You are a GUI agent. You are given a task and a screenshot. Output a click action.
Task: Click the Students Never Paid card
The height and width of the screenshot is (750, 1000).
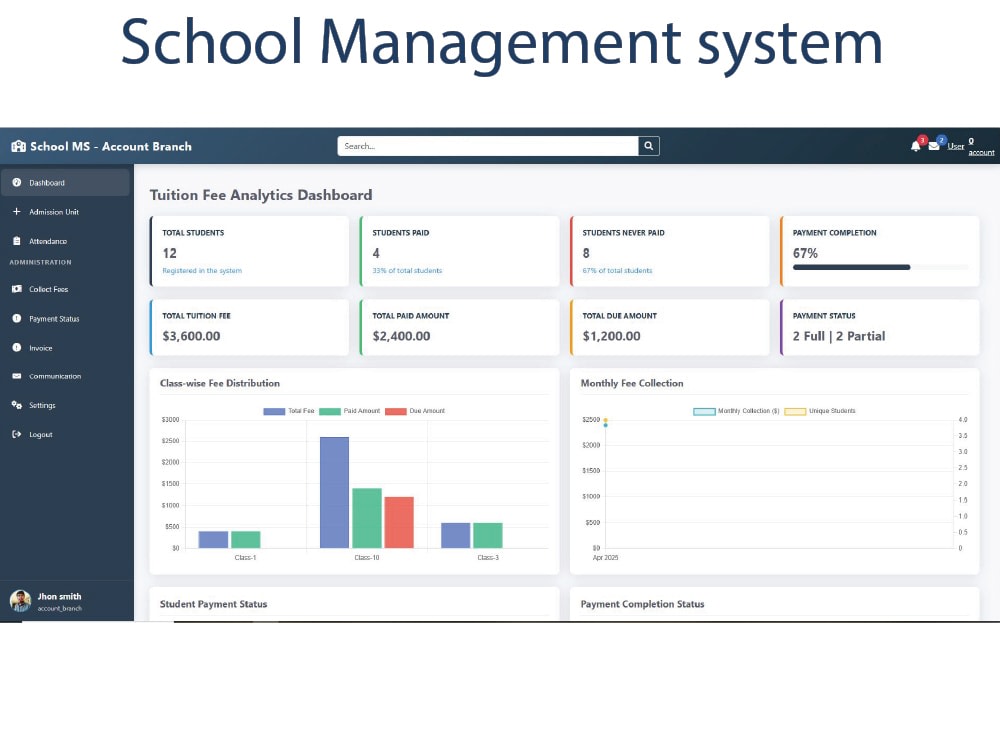(x=670, y=251)
